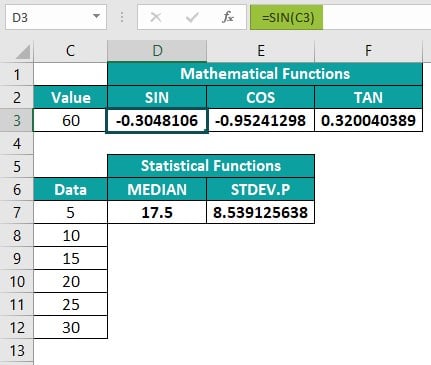Select row 3 header
The image size is (431, 365).
click(17, 120)
